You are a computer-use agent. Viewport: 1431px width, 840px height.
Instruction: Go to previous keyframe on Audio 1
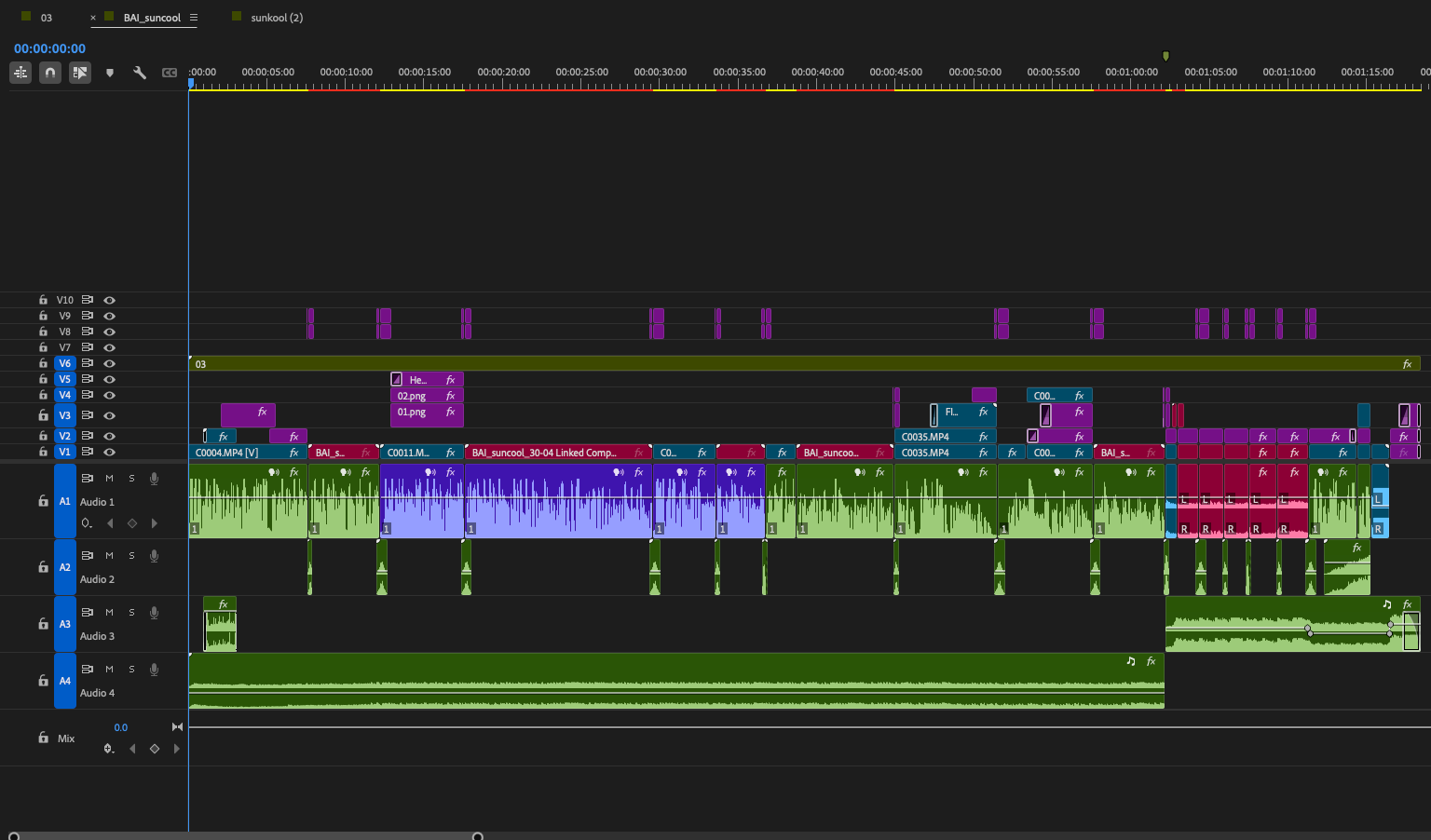click(x=110, y=523)
